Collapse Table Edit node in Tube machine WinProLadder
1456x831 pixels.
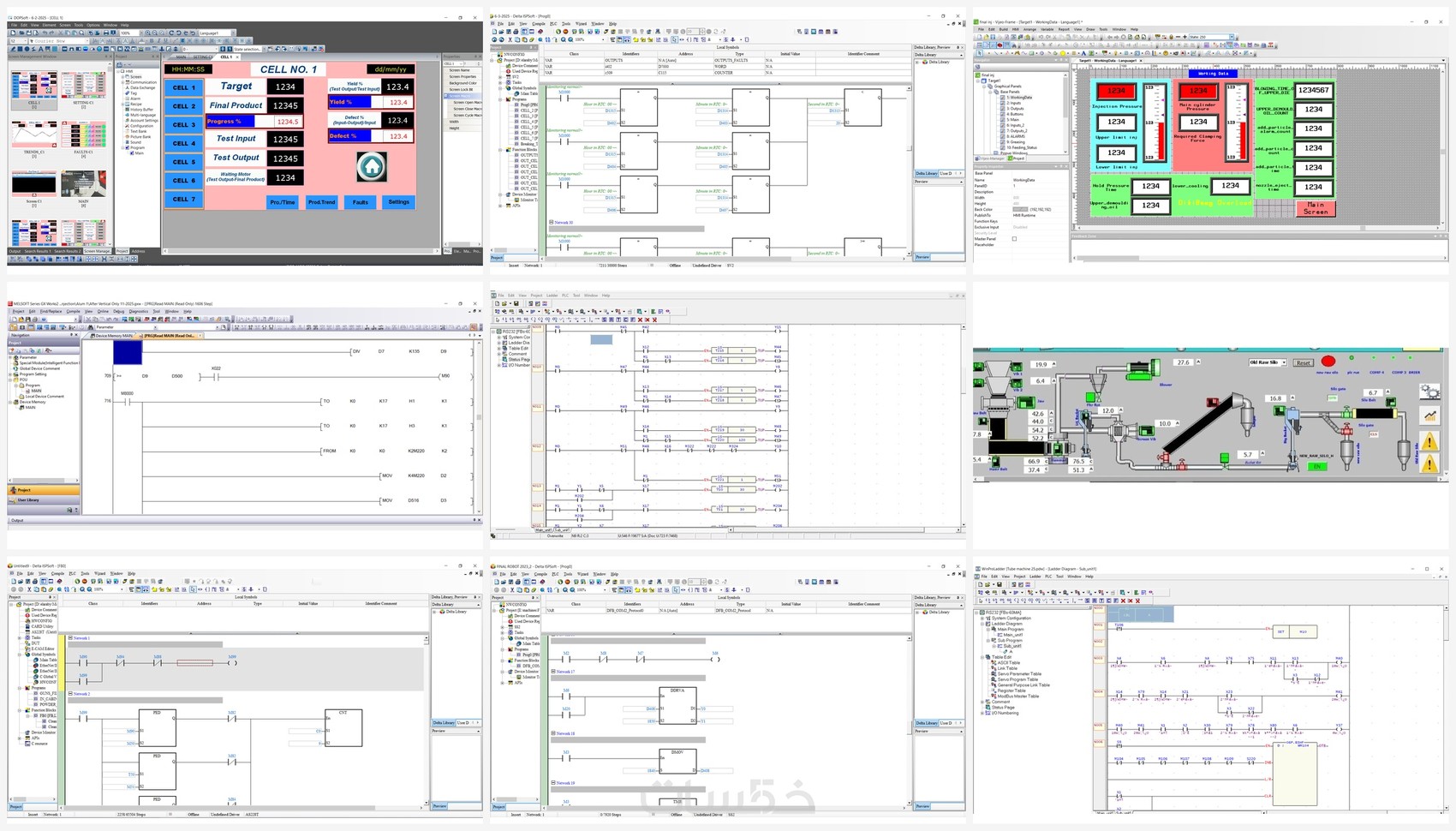coord(982,657)
